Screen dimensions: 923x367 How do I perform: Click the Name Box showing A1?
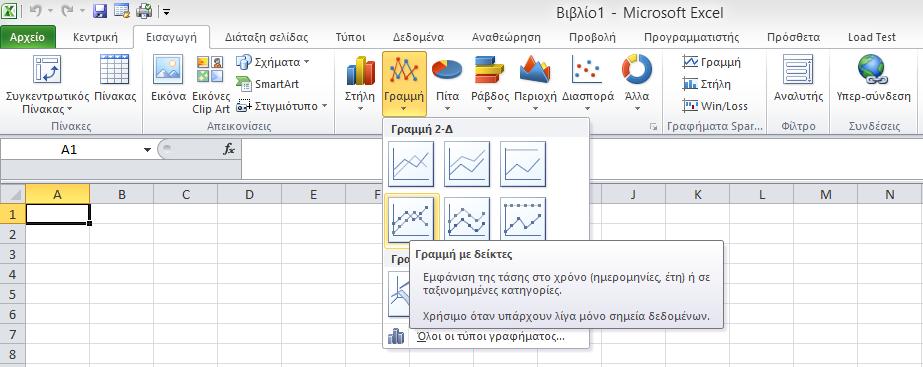click(69, 150)
